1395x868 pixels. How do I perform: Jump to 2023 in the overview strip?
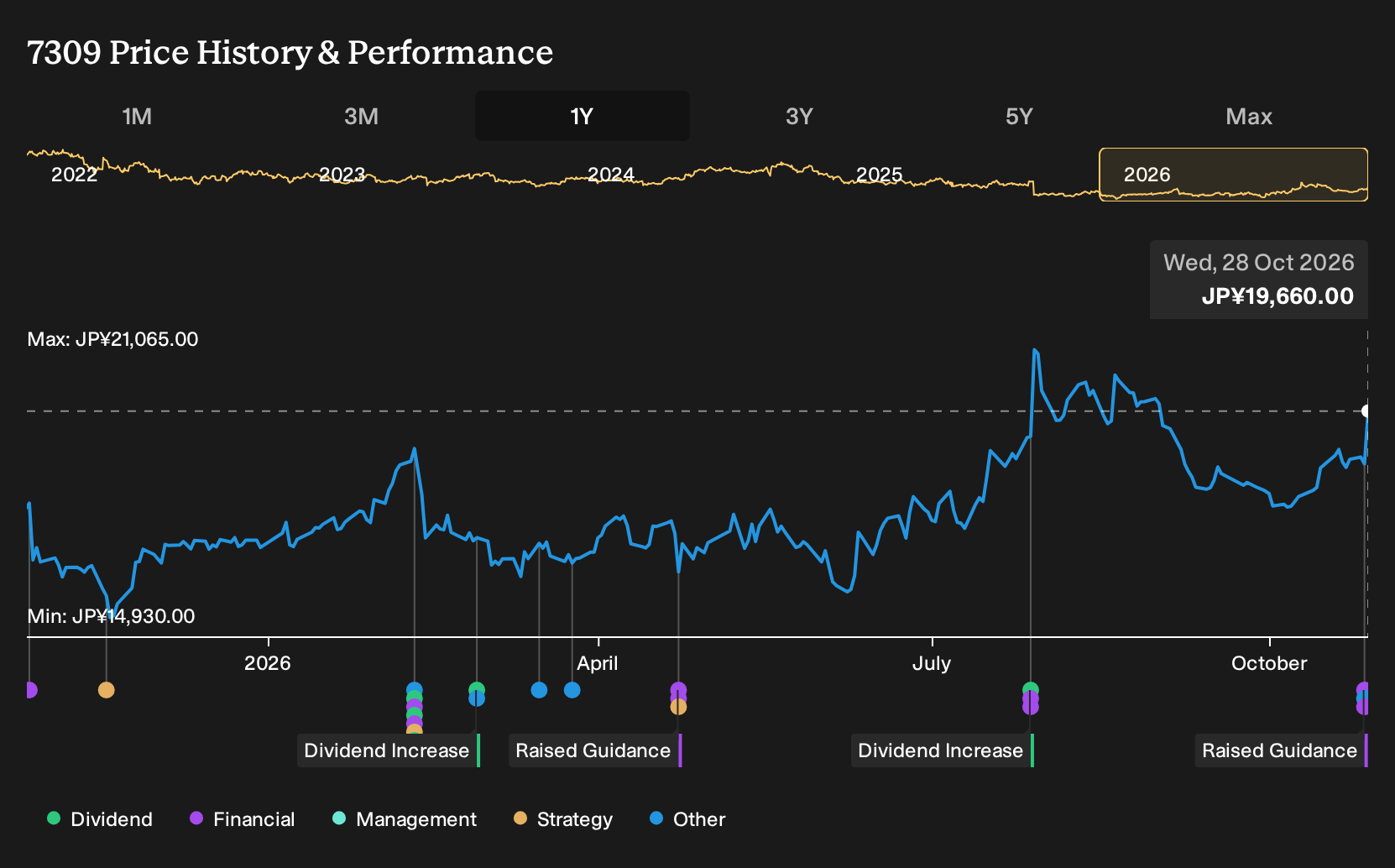coord(342,175)
